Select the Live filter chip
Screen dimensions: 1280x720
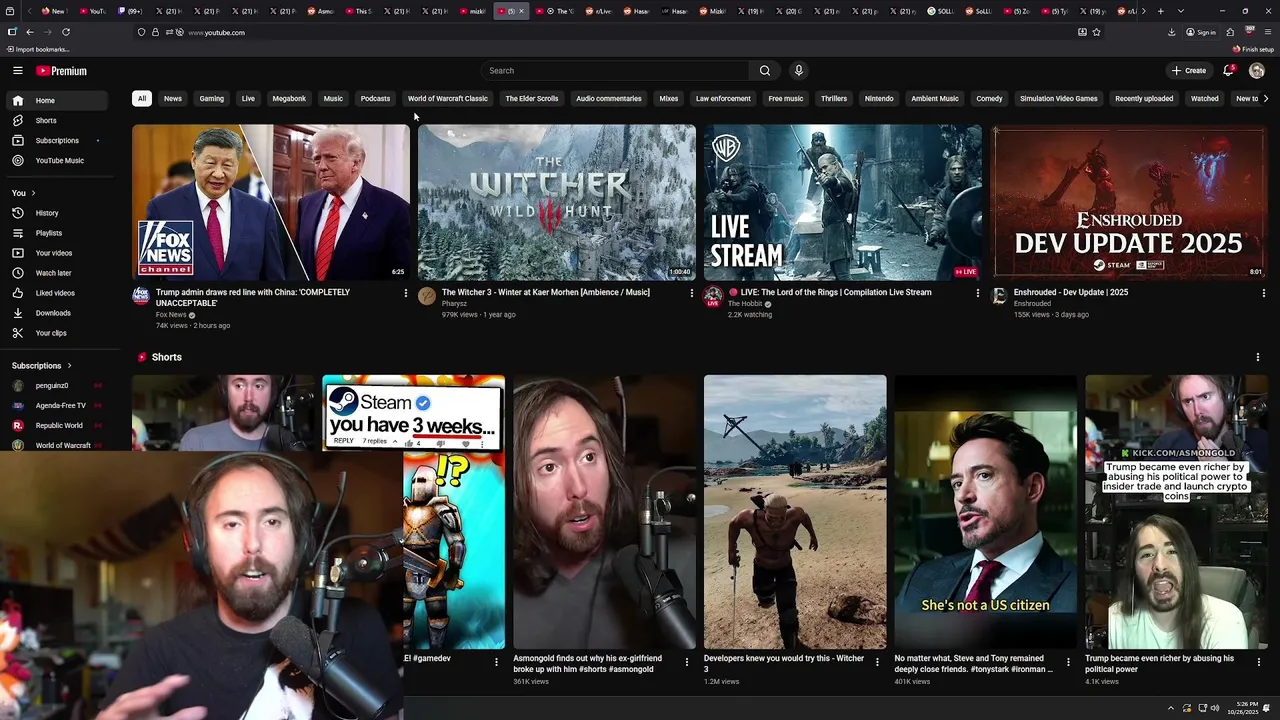pos(248,99)
